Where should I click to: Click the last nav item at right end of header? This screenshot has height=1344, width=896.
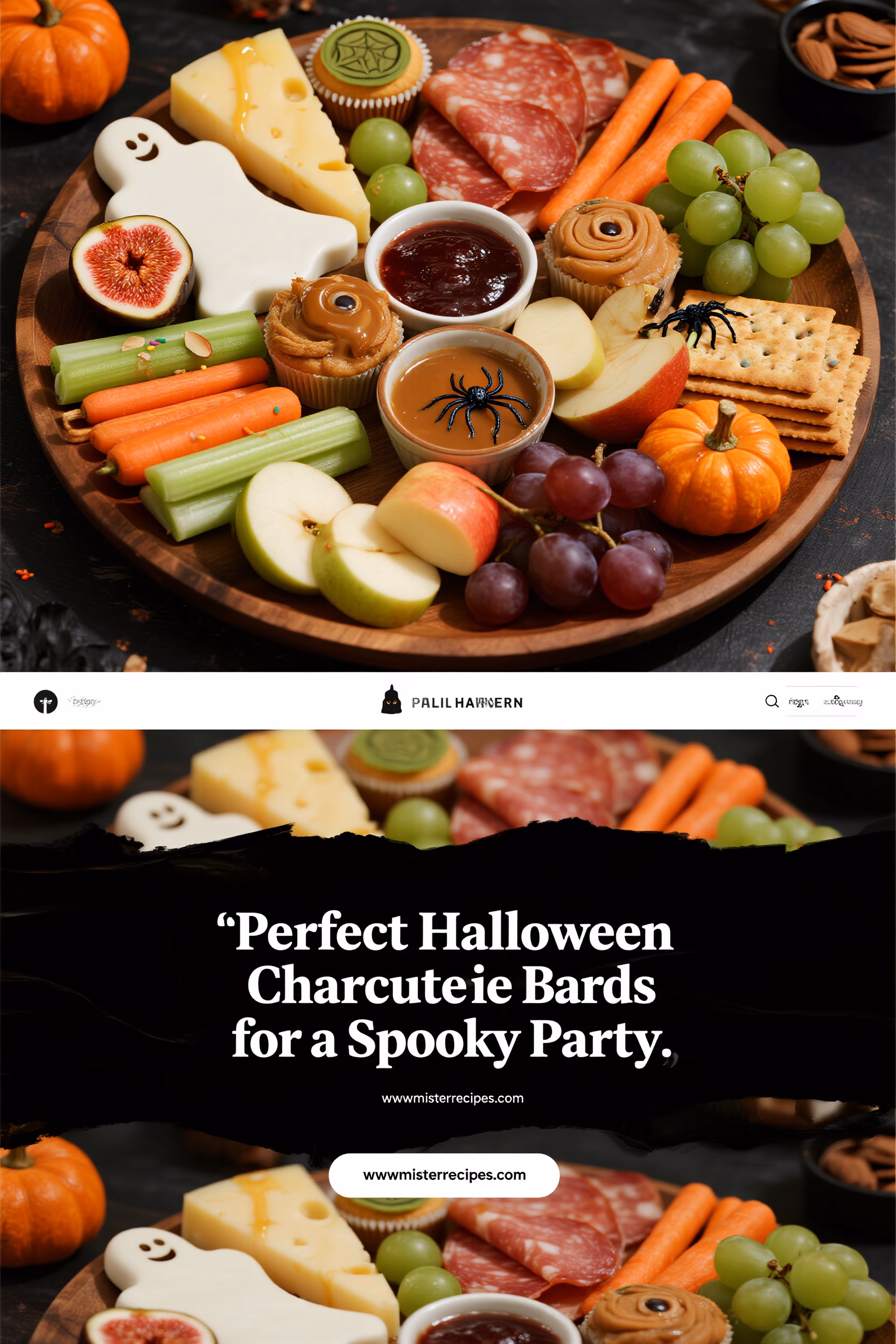[843, 701]
